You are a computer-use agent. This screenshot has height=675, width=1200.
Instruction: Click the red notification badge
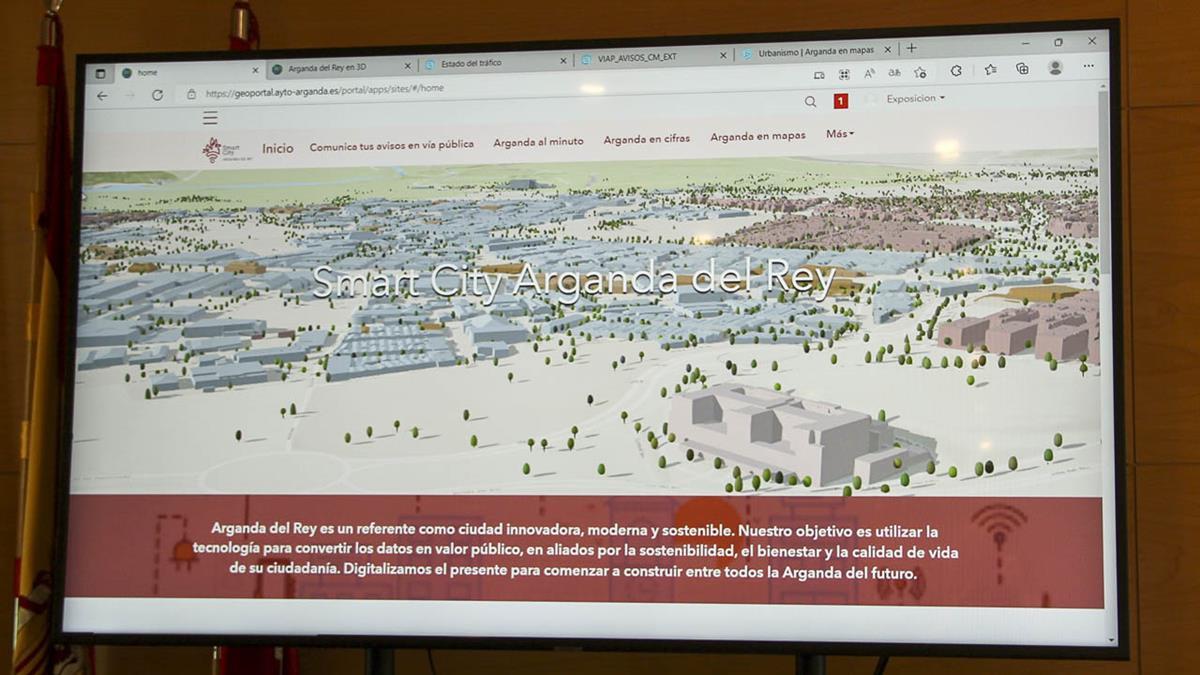click(841, 101)
